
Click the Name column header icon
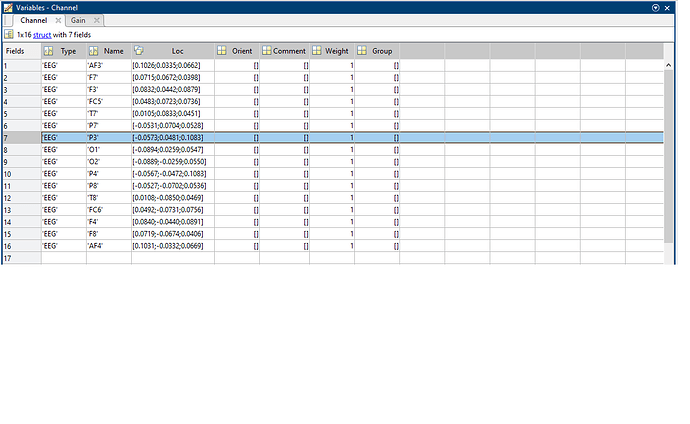(93, 51)
